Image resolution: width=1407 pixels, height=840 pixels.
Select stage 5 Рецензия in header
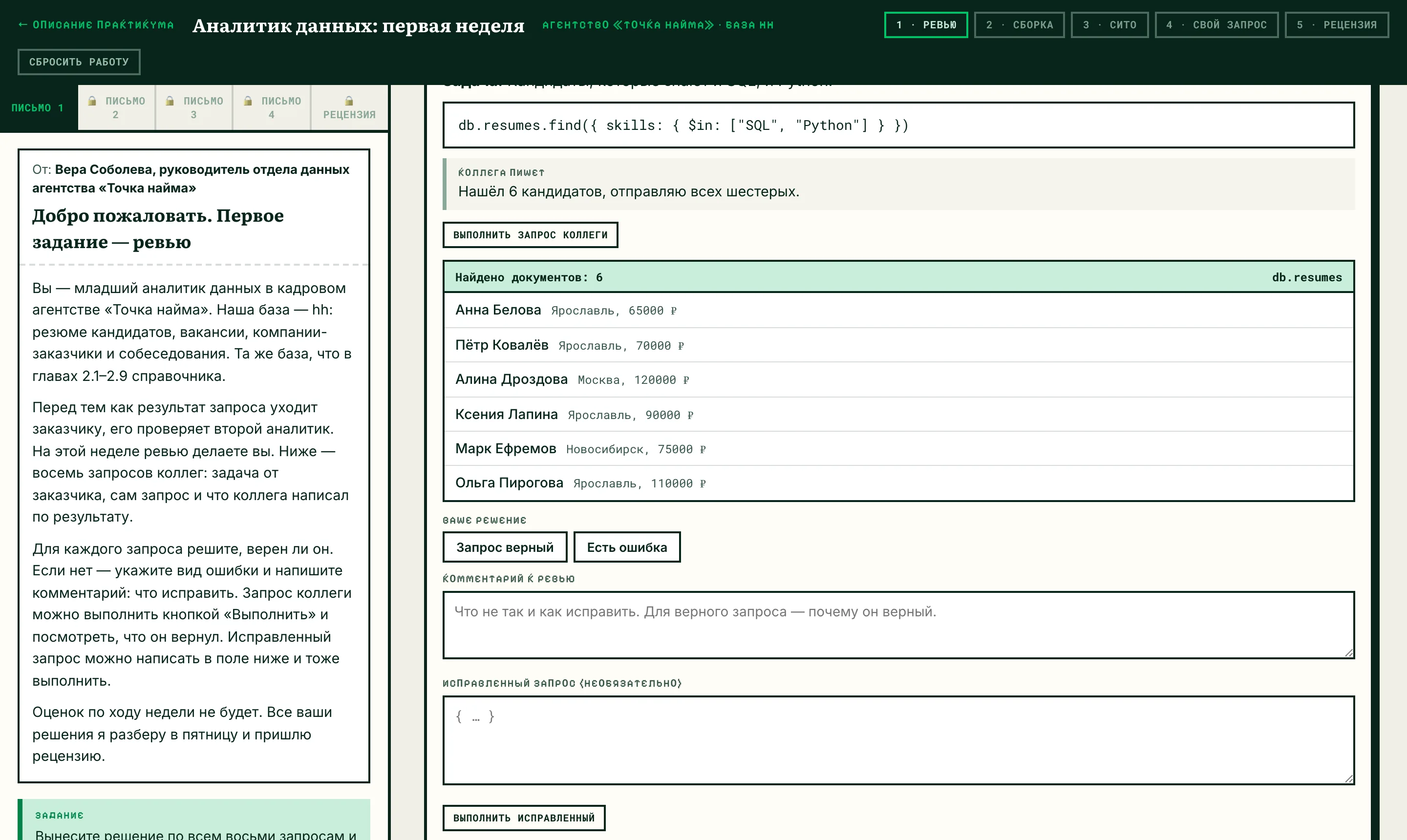1337,25
